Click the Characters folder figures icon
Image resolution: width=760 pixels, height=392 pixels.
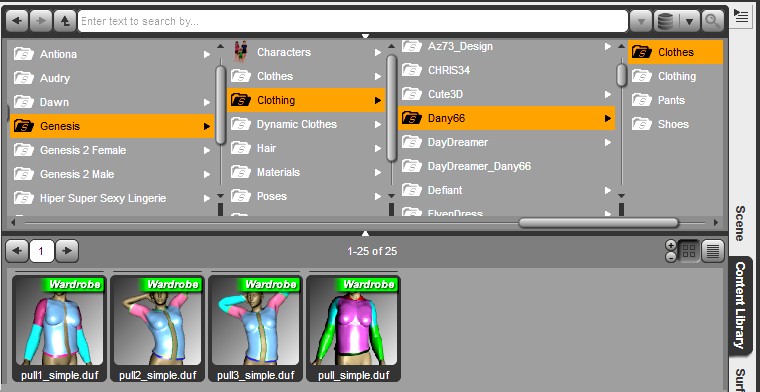(x=241, y=51)
